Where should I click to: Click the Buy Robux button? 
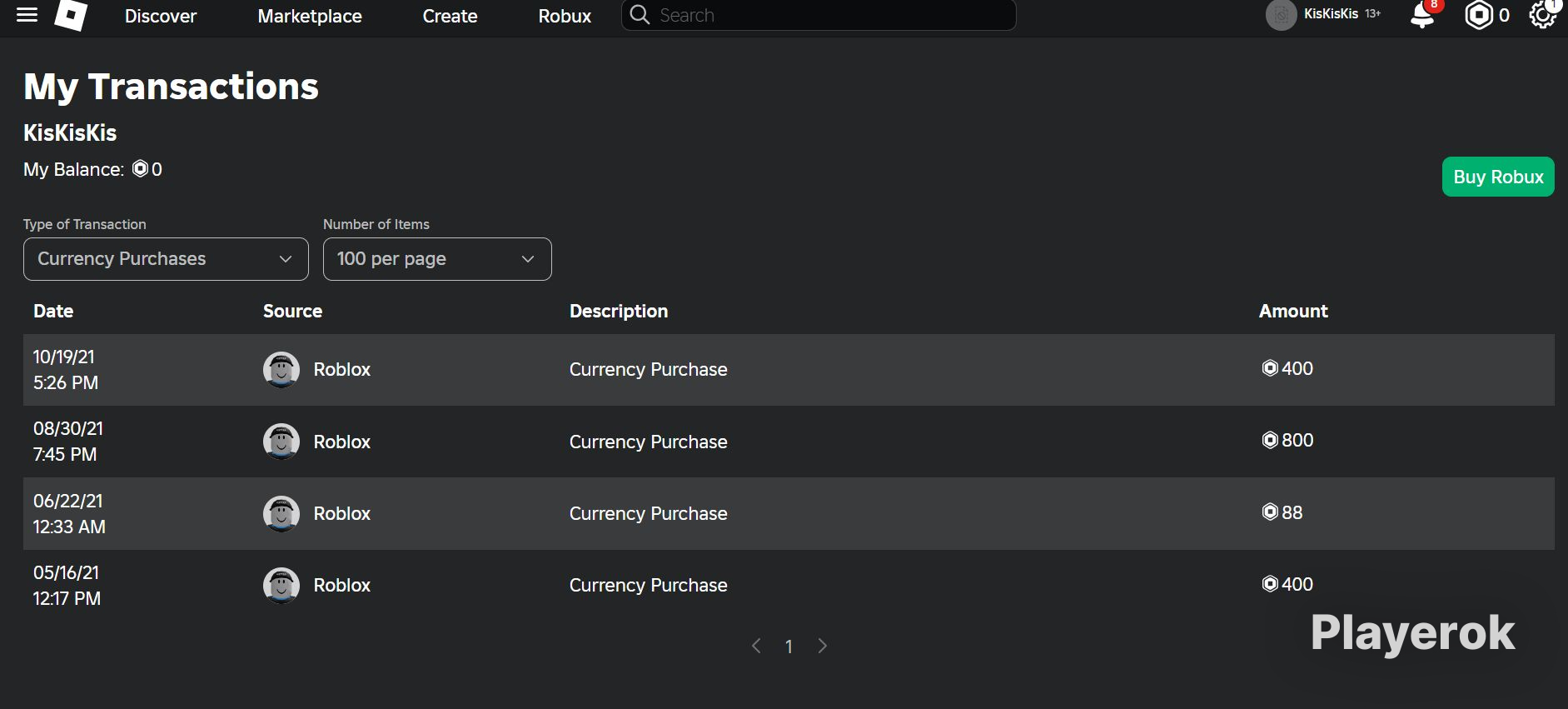1498,177
